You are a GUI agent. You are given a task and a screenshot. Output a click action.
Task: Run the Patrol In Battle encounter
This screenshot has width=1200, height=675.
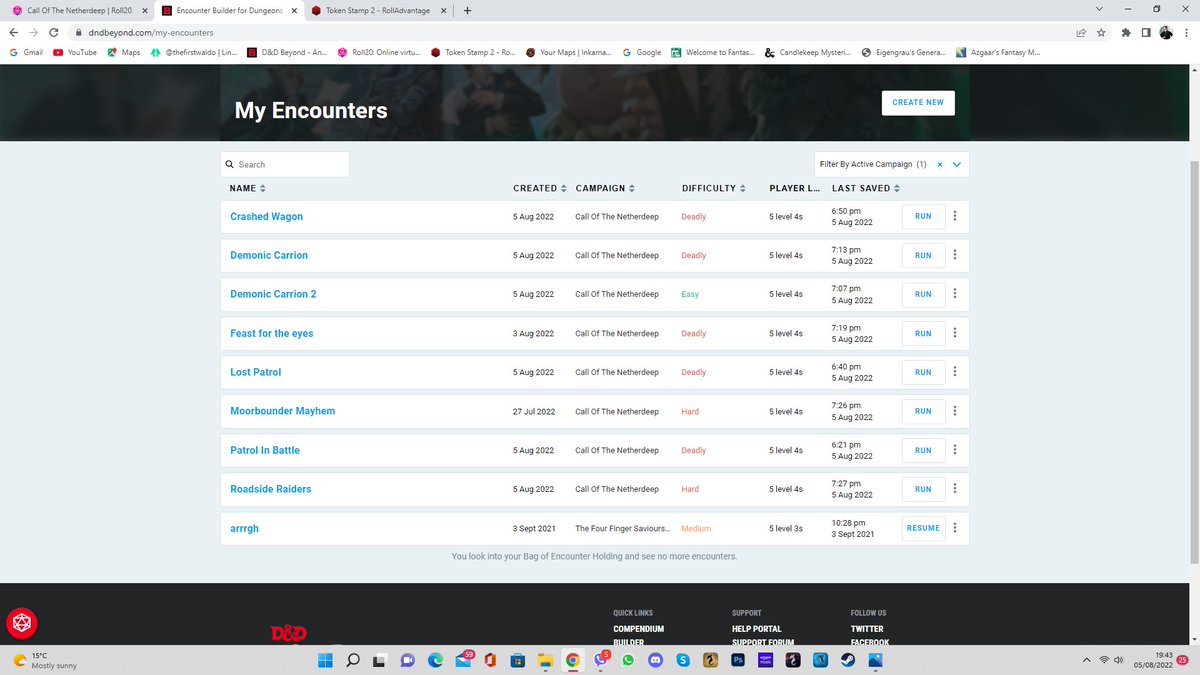(x=923, y=450)
